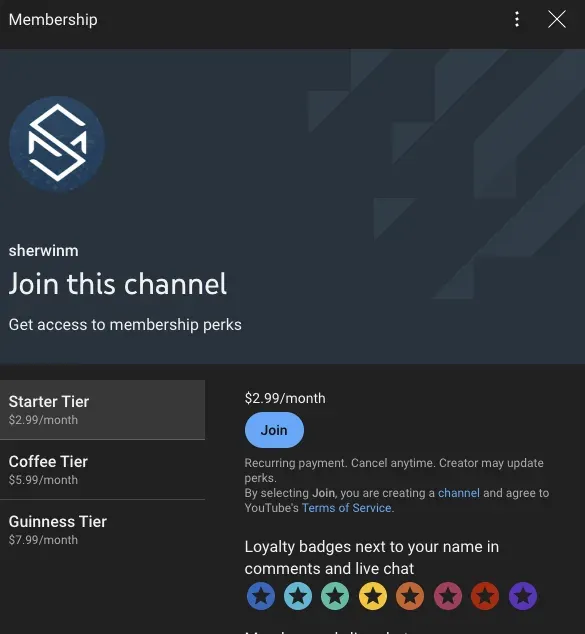The height and width of the screenshot is (634, 585).
Task: Click the yellow star loyalty badge
Action: click(373, 596)
